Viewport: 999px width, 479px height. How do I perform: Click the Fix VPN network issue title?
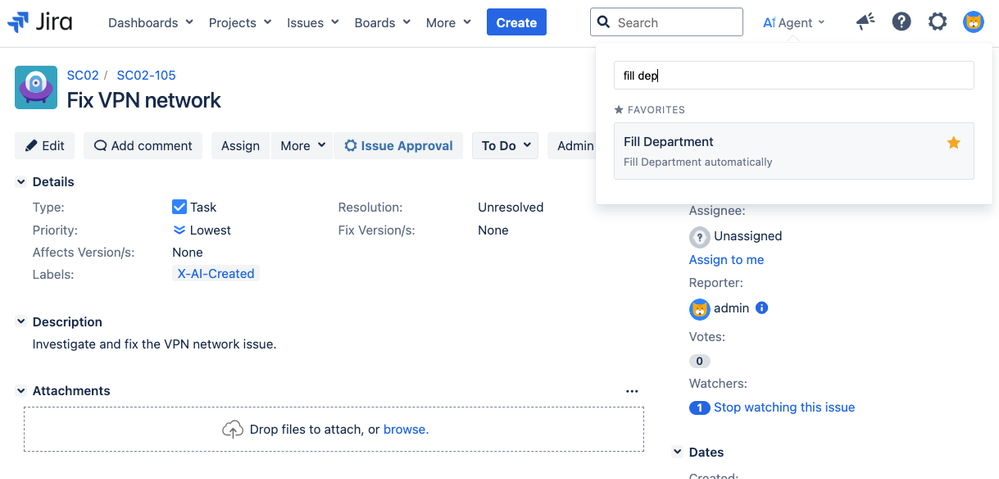click(144, 100)
